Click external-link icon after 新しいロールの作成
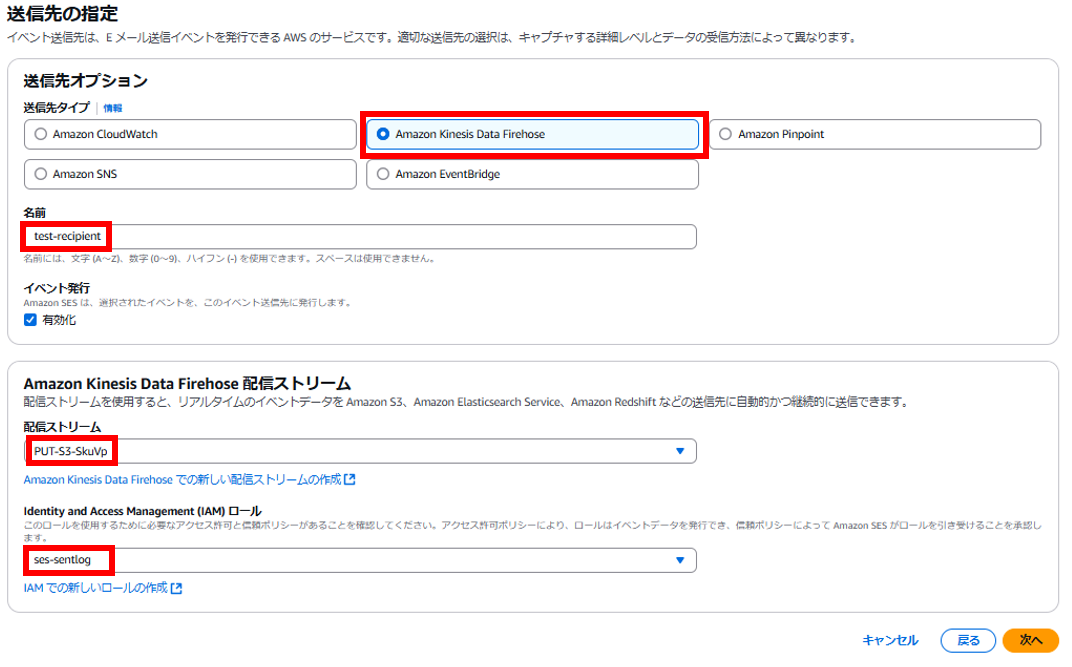 (177, 588)
